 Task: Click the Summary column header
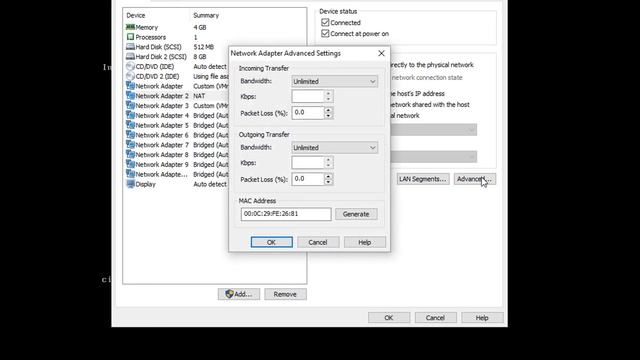206,15
